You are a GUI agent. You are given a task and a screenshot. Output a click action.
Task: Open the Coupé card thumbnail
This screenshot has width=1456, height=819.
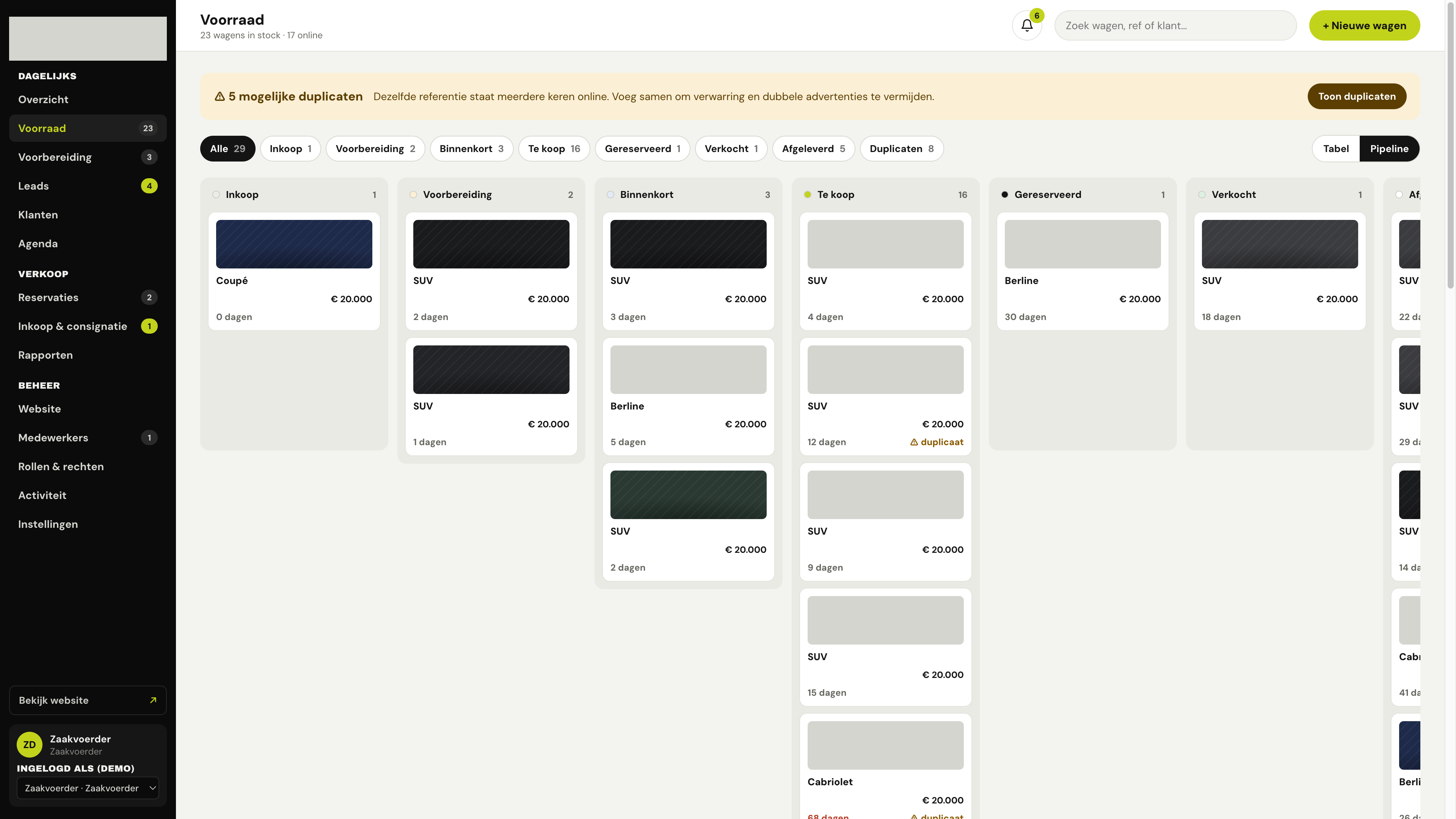[x=294, y=244]
